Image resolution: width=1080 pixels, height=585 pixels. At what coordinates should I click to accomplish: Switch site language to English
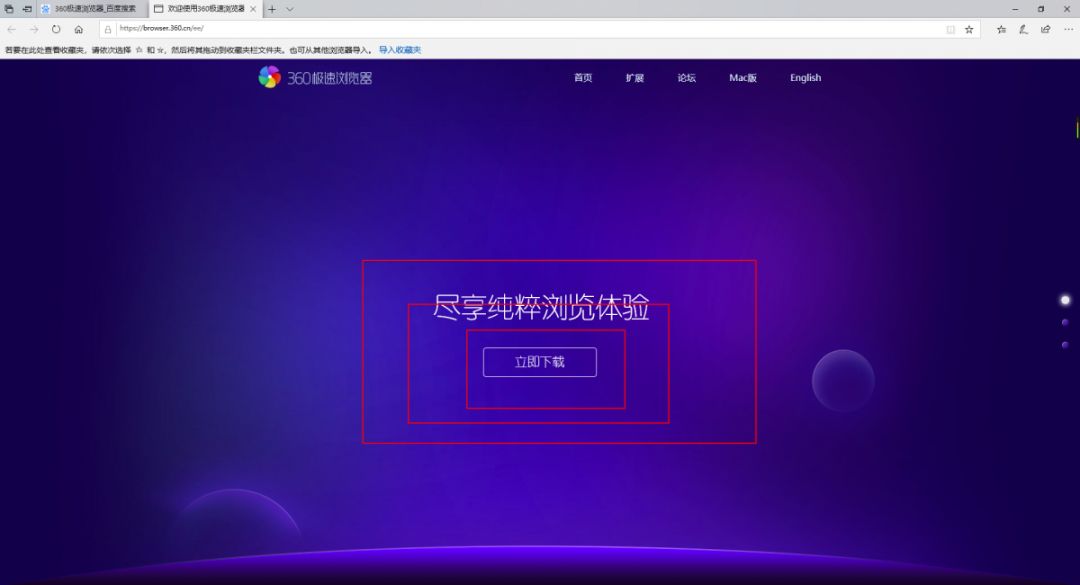pyautogui.click(x=805, y=78)
